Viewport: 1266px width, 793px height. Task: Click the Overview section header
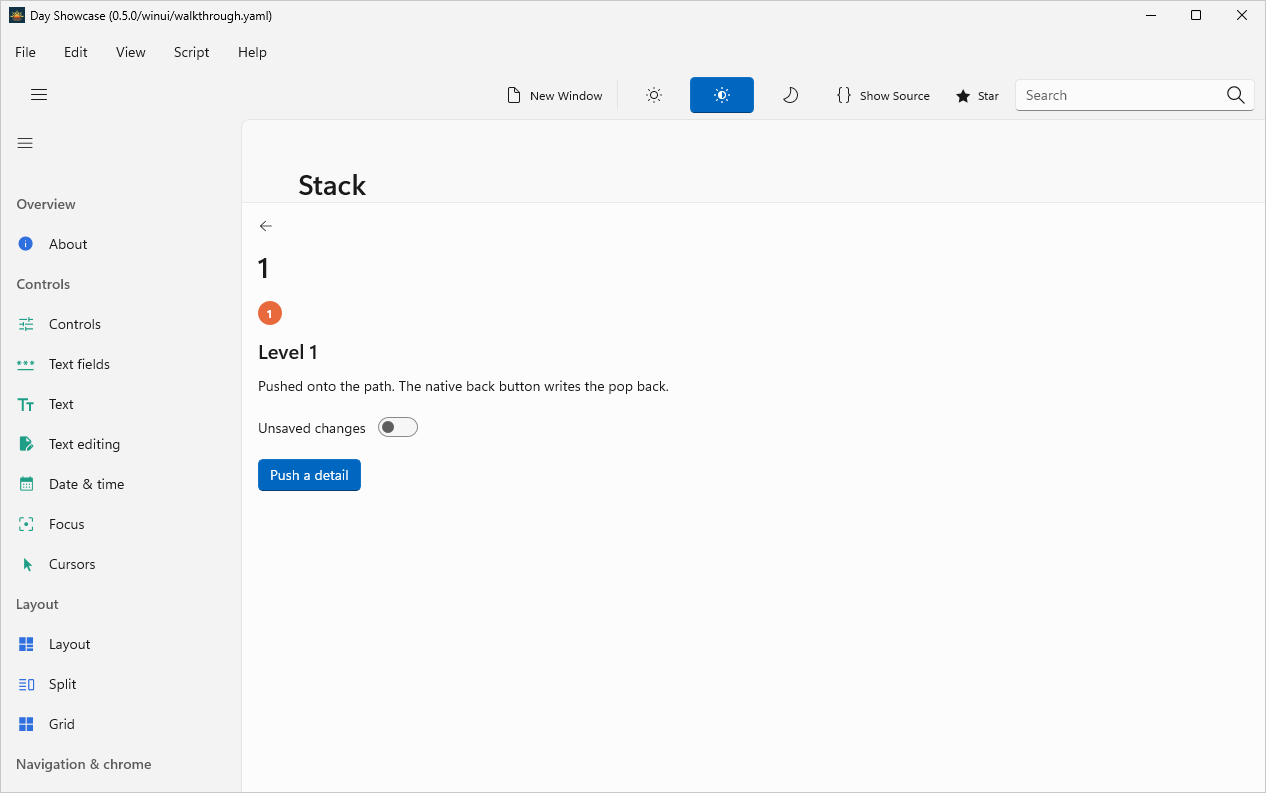pyautogui.click(x=46, y=204)
